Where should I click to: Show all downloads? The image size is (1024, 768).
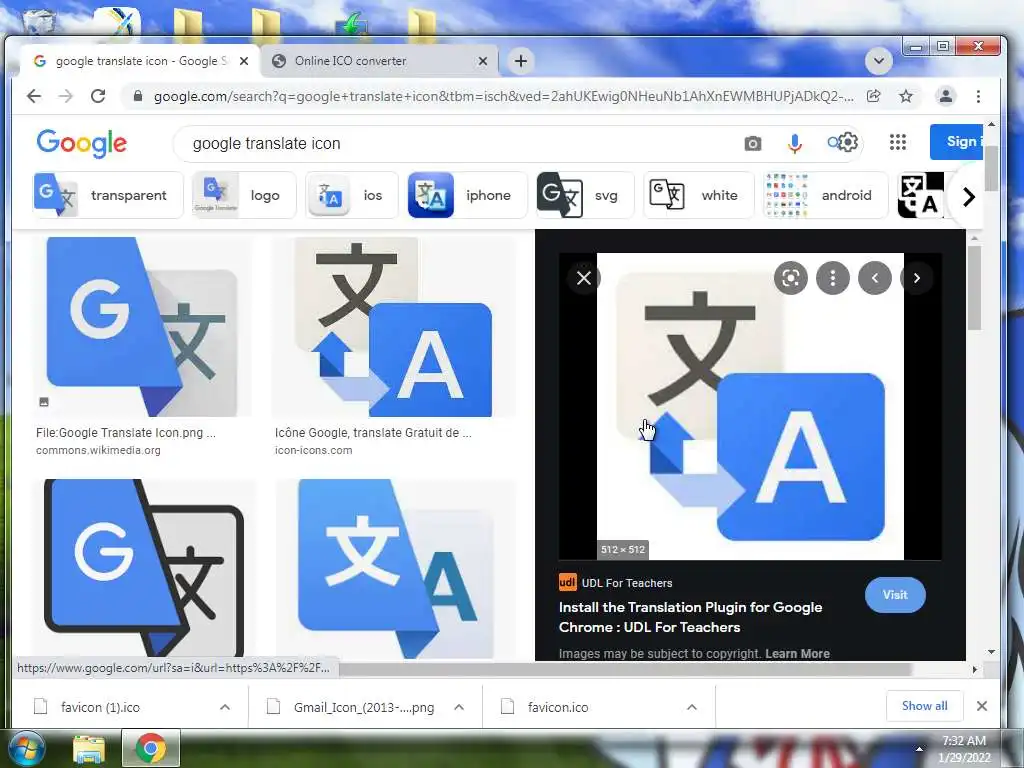tap(924, 706)
